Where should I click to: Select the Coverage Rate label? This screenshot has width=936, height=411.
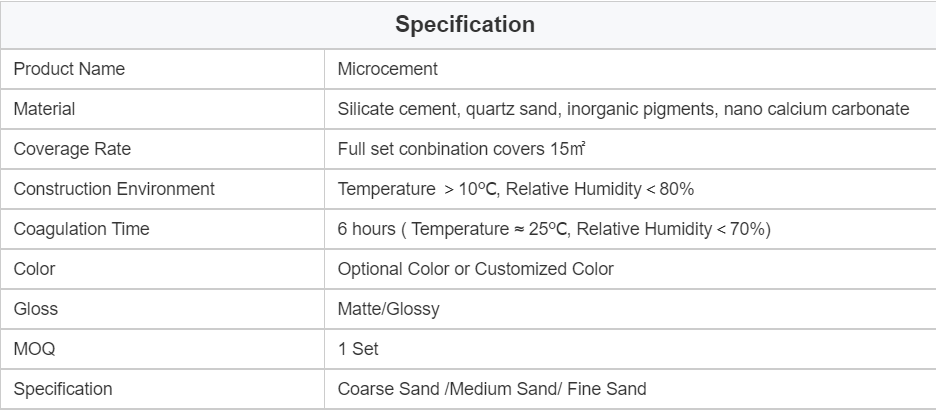click(x=72, y=149)
